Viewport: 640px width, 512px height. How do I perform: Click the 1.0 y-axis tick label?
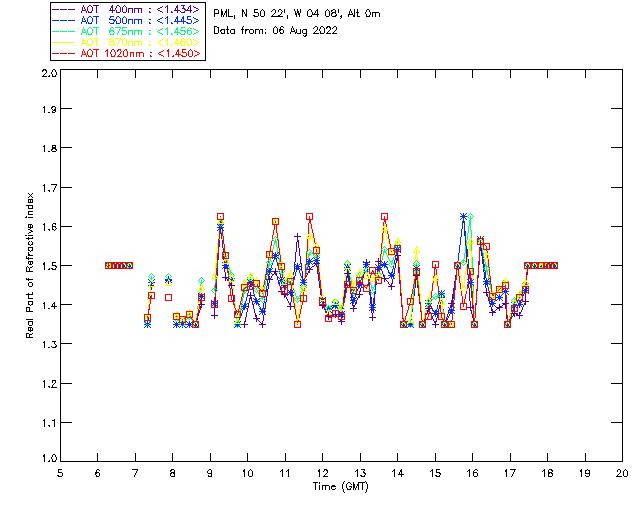pyautogui.click(x=49, y=458)
